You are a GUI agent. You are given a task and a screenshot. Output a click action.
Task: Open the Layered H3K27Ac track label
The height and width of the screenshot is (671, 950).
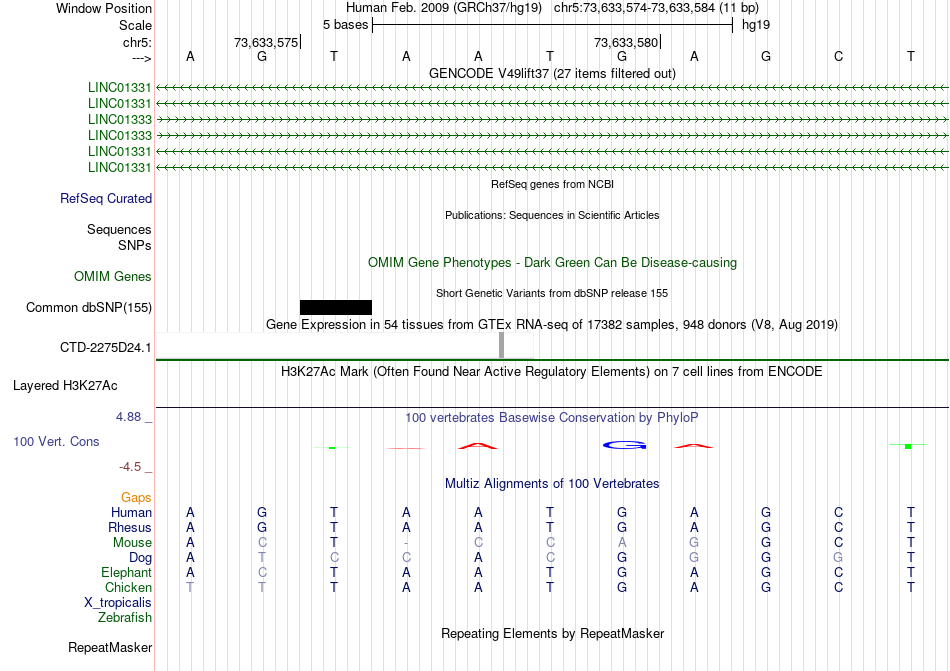click(65, 386)
